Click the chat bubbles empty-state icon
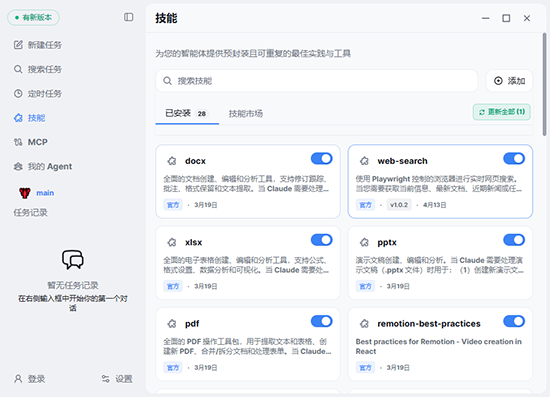The width and height of the screenshot is (550, 397). (x=73, y=260)
